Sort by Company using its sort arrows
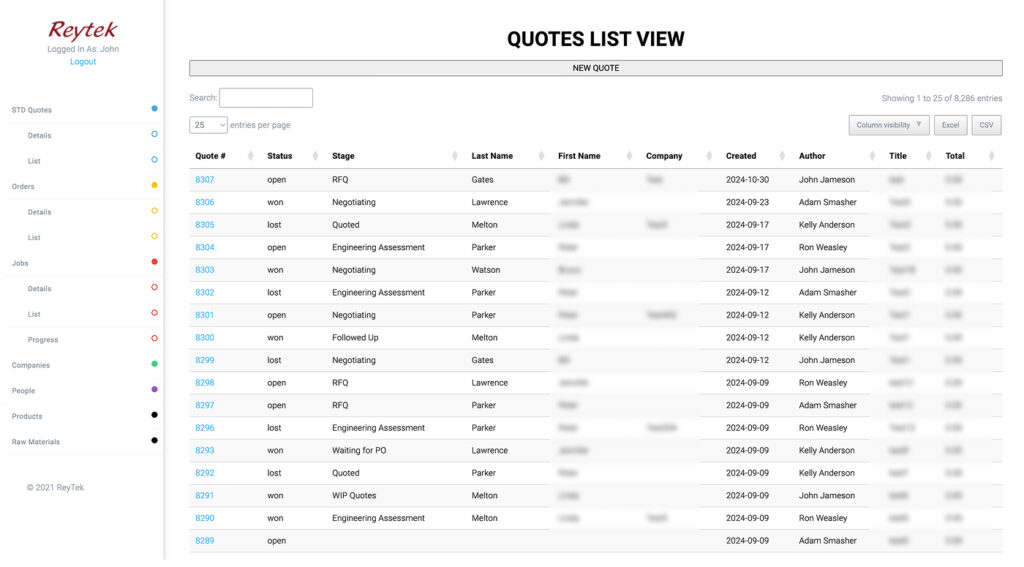Viewport: 1024px width, 567px height. [x=709, y=155]
